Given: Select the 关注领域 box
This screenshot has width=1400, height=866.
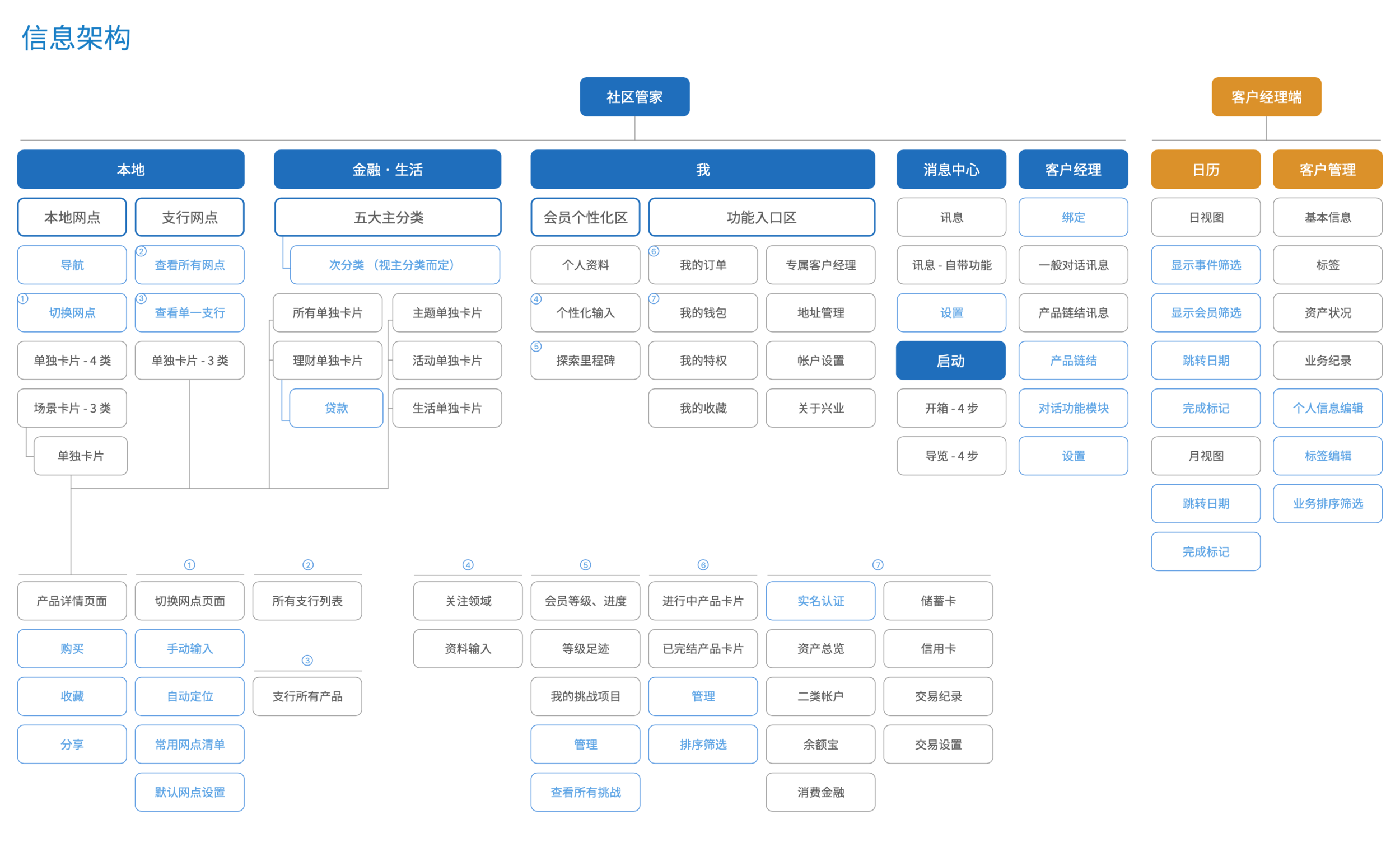Looking at the screenshot, I should pyautogui.click(x=468, y=601).
